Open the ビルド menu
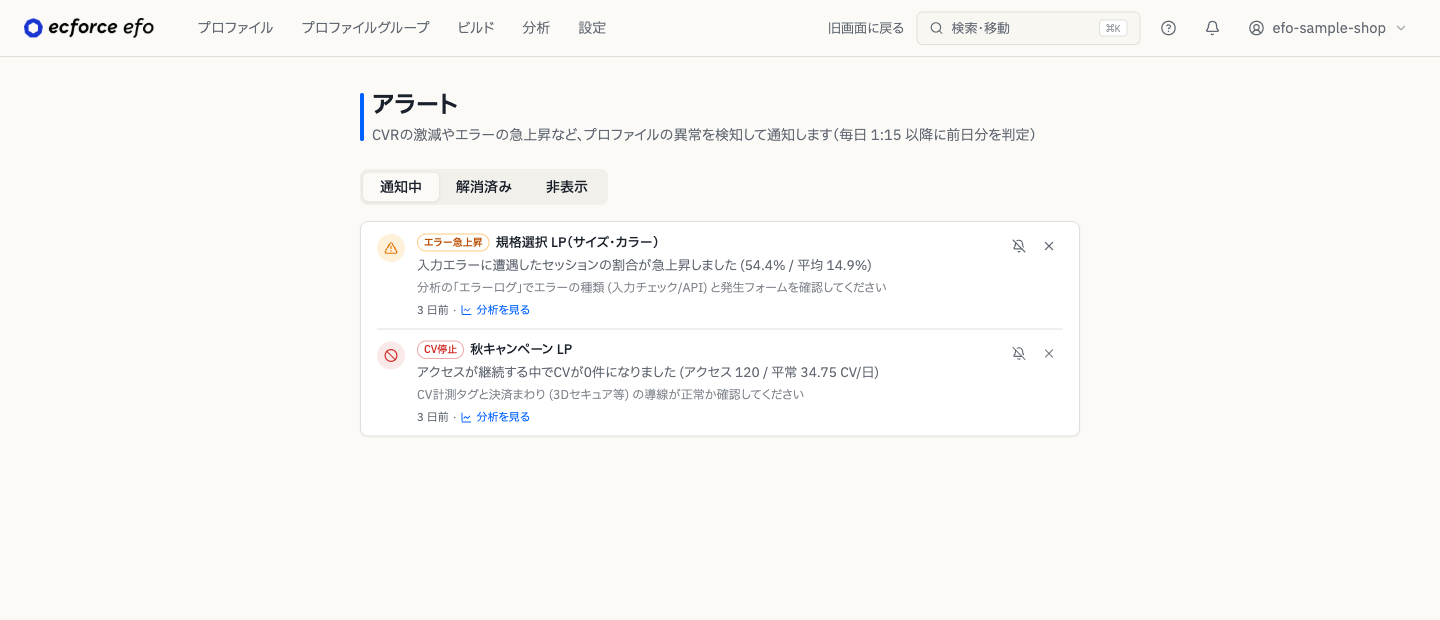This screenshot has height=620, width=1440. [476, 28]
